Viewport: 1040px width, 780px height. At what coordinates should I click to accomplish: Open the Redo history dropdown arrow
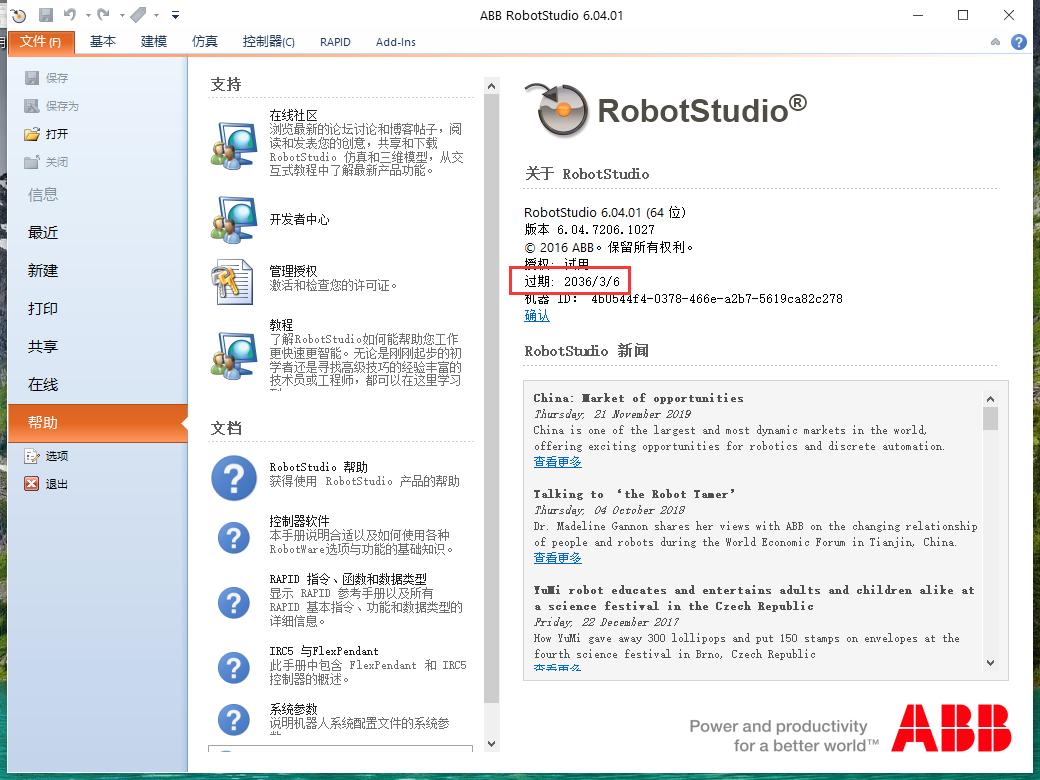click(x=122, y=15)
